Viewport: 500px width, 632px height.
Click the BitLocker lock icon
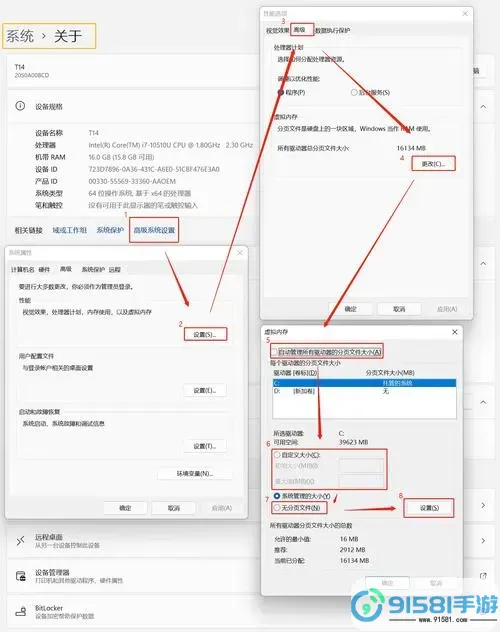[x=21, y=611]
